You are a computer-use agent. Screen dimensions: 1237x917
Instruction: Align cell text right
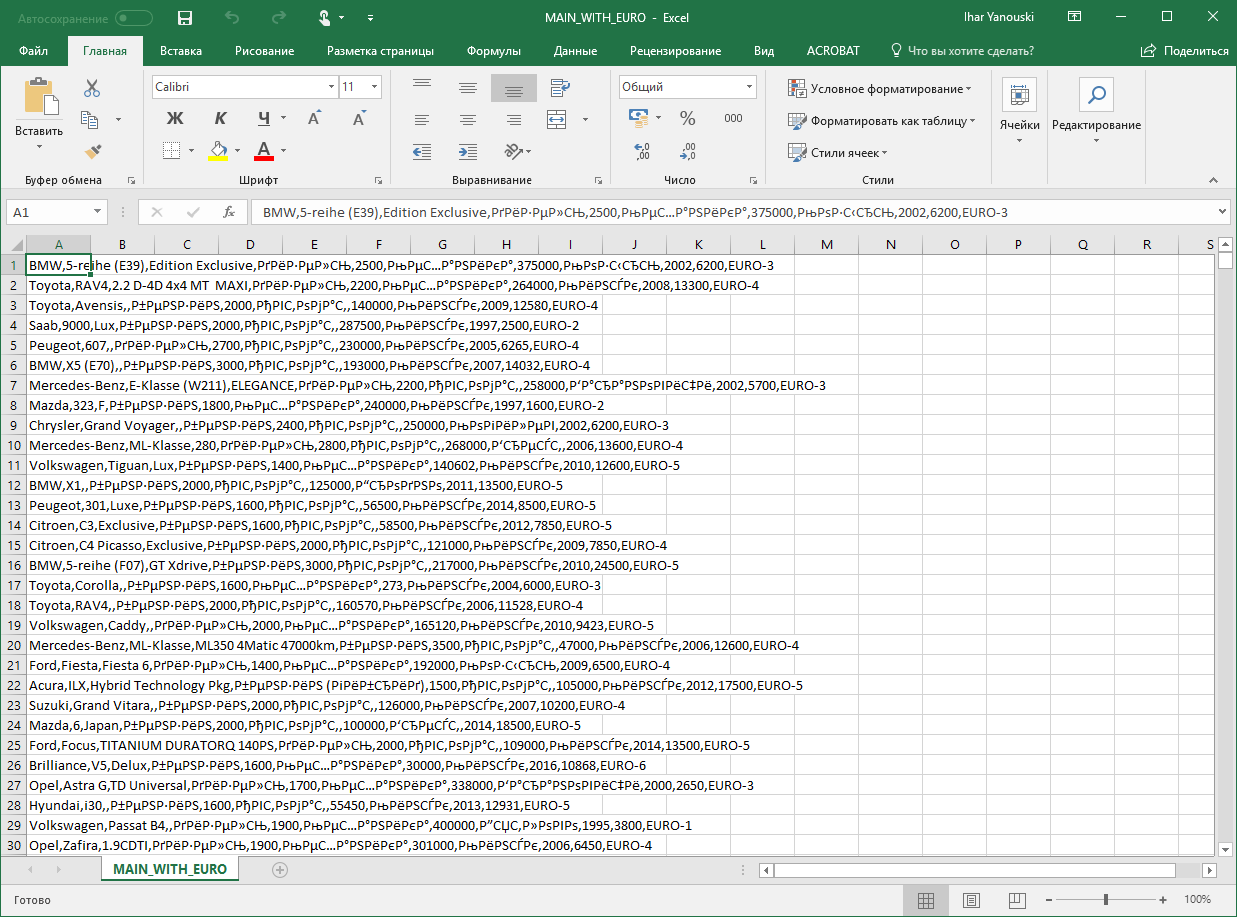pos(514,120)
